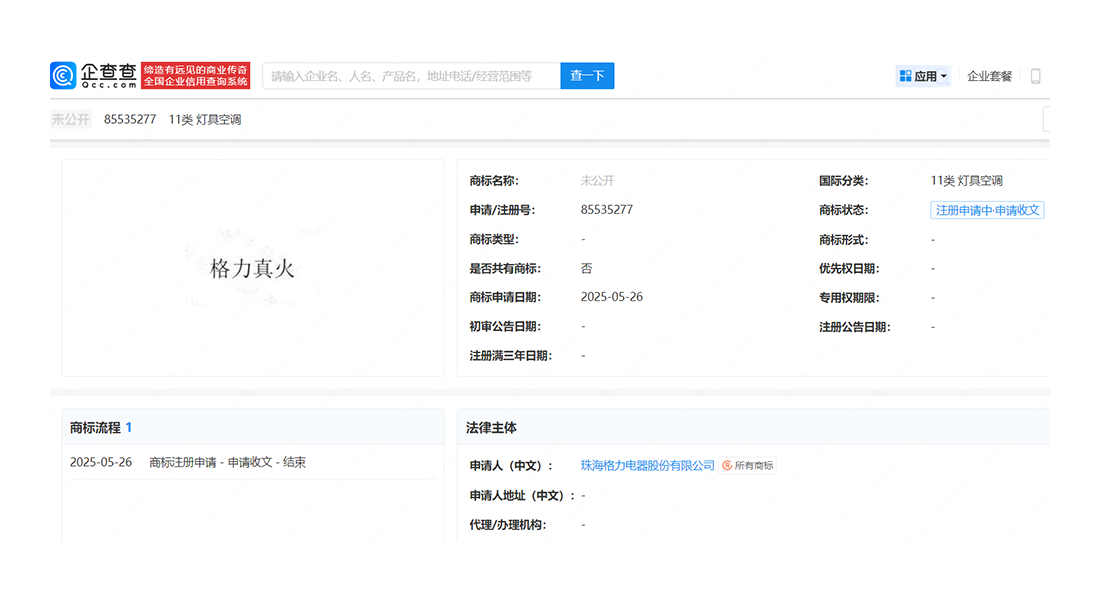Click the 所有商标 button
Image resolution: width=1100 pixels, height=600 pixels.
pos(748,465)
